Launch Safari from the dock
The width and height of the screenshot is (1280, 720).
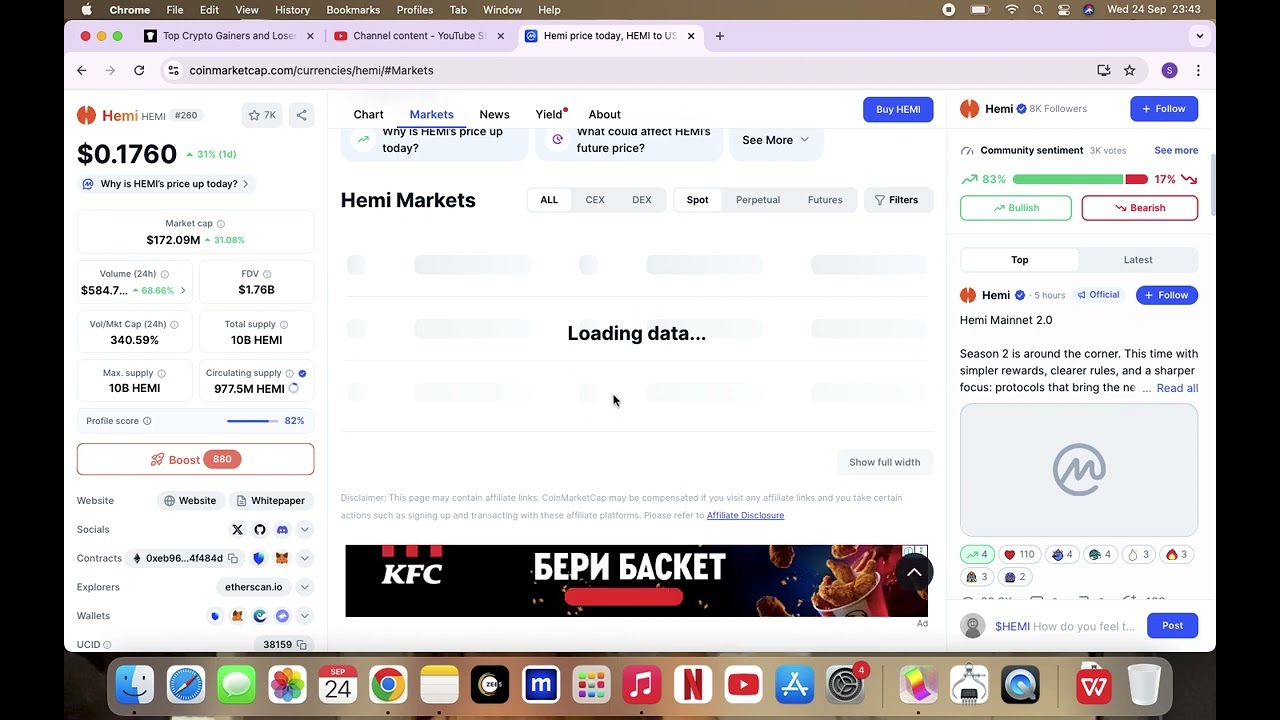pyautogui.click(x=185, y=686)
